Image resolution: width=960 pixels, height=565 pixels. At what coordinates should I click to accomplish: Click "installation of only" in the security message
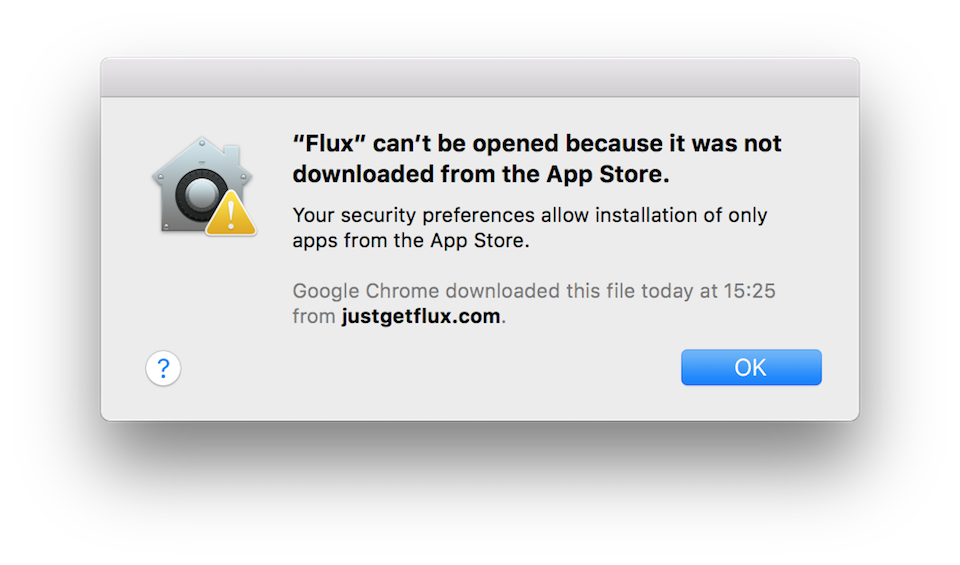pos(681,215)
